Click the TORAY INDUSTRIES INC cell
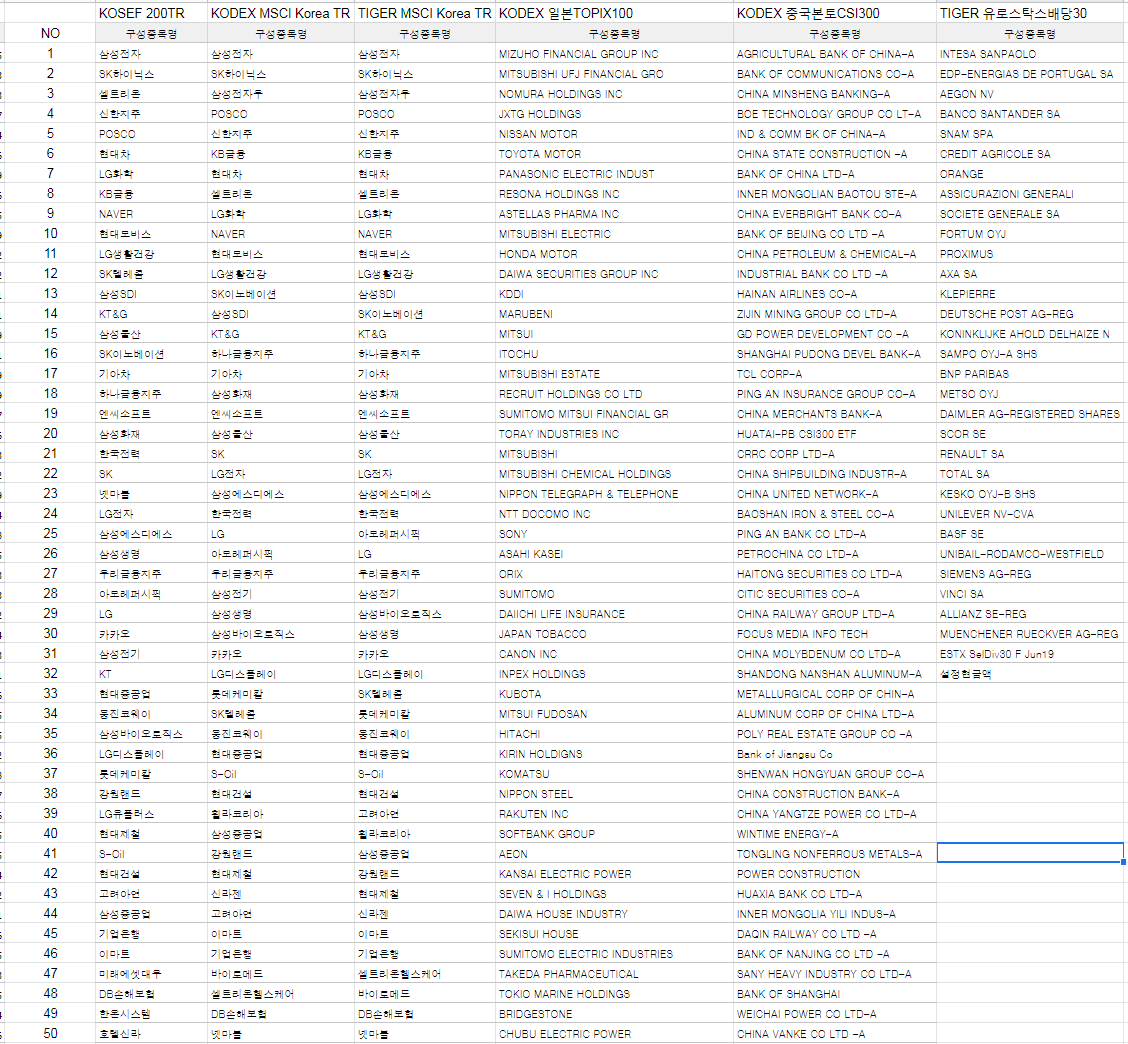The height and width of the screenshot is (1044, 1128). (x=614, y=433)
